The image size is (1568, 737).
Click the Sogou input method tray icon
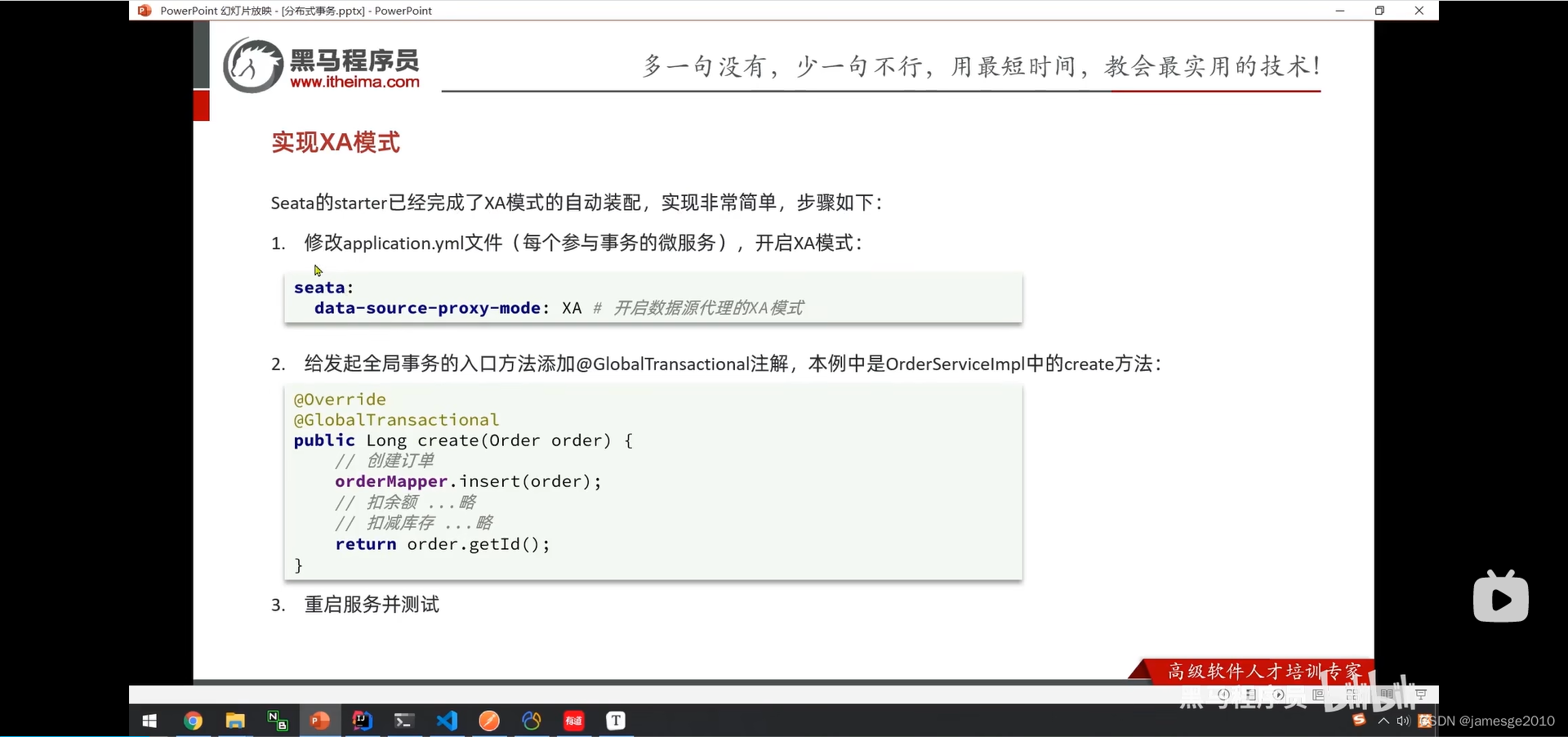coord(1360,720)
